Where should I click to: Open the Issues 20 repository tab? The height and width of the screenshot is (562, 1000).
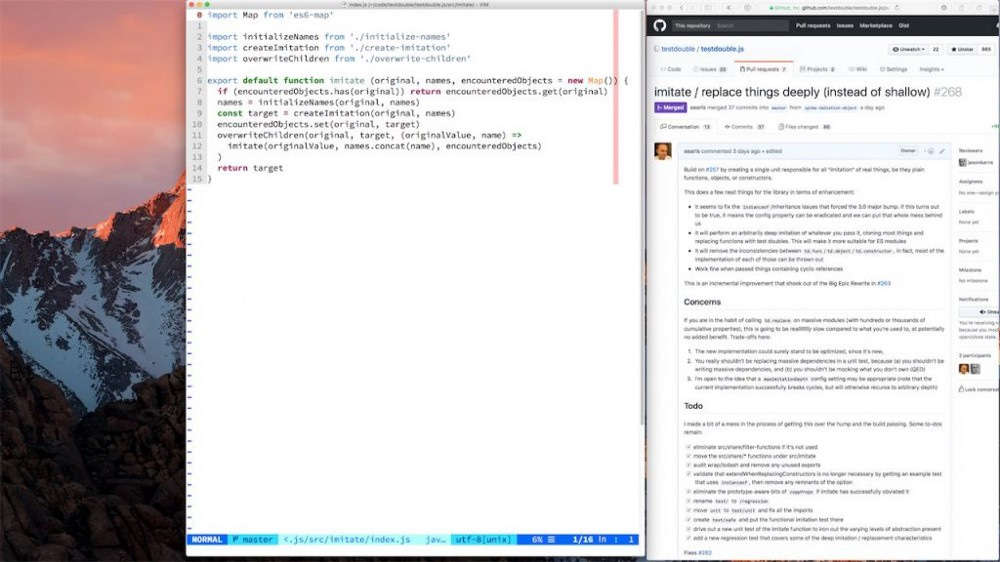pos(710,69)
